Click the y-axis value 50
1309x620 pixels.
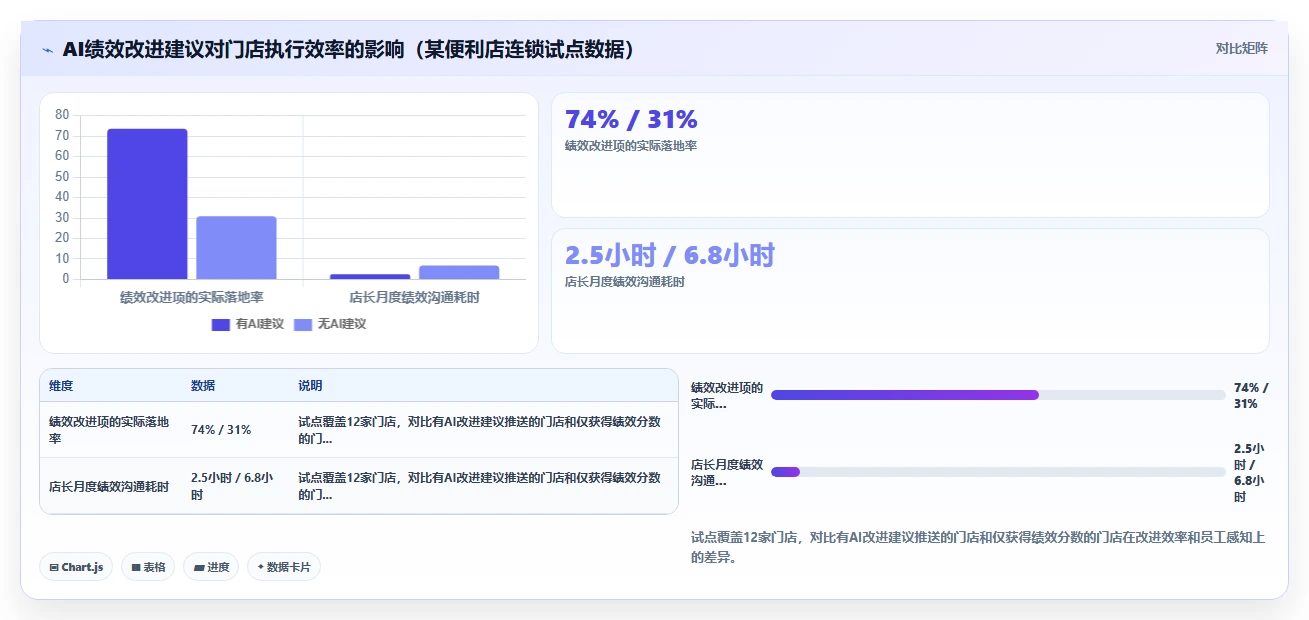point(62,176)
